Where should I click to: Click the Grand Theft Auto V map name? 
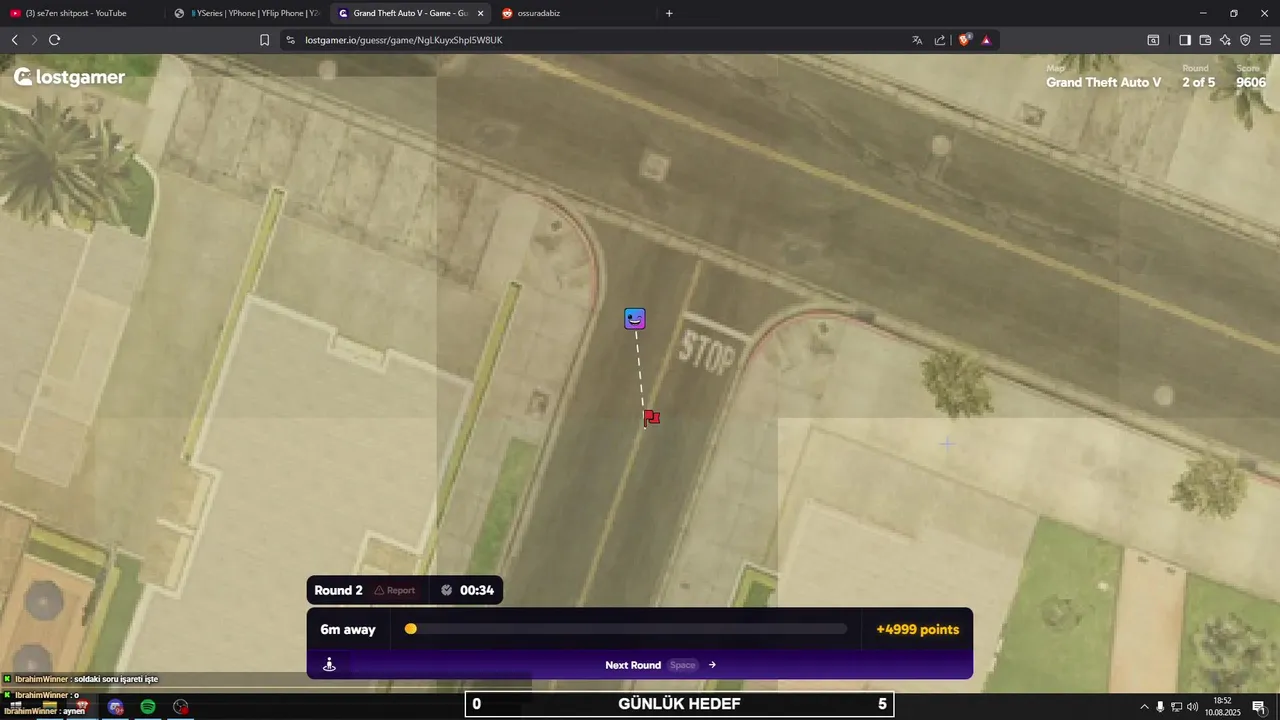pyautogui.click(x=1103, y=82)
